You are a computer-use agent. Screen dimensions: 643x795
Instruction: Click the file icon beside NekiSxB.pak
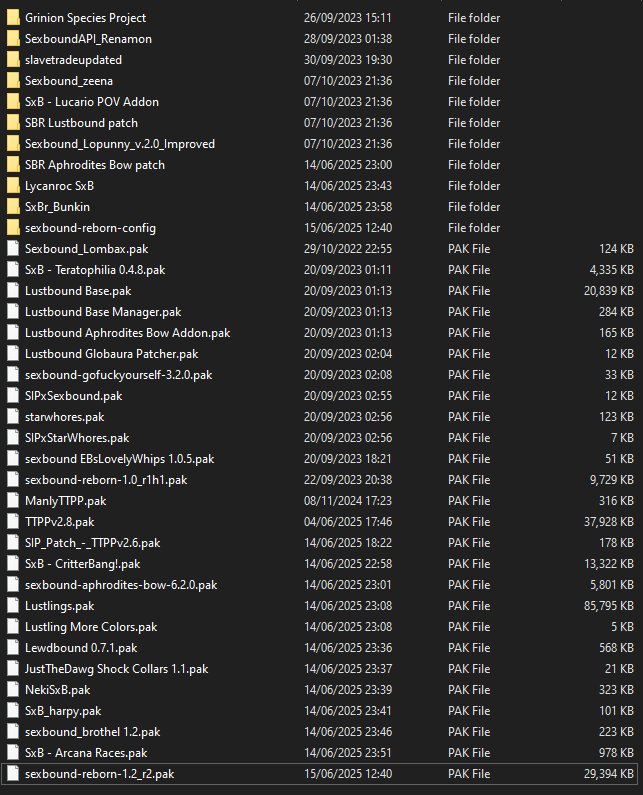[x=13, y=690]
